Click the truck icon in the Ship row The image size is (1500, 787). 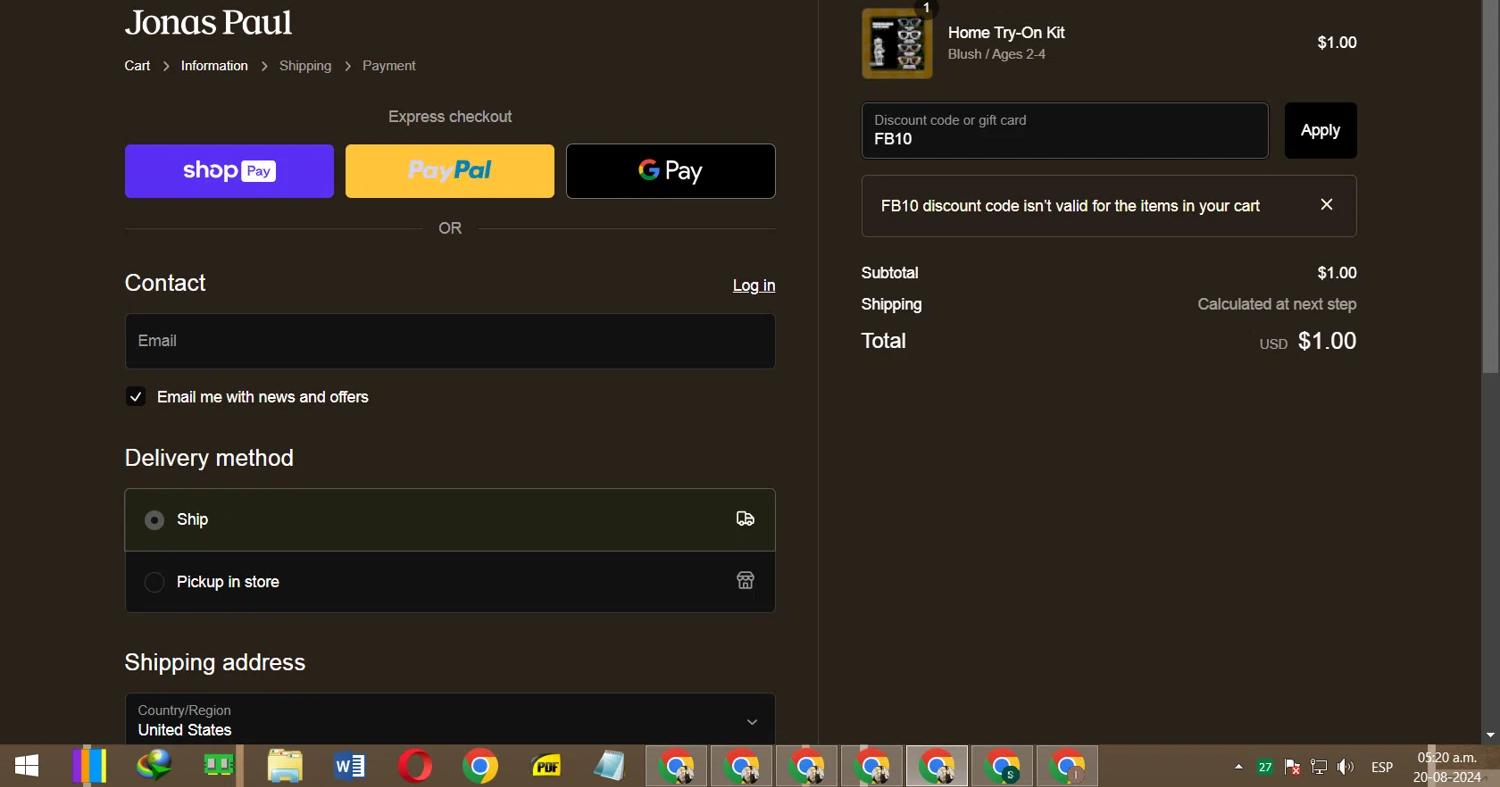(x=745, y=519)
